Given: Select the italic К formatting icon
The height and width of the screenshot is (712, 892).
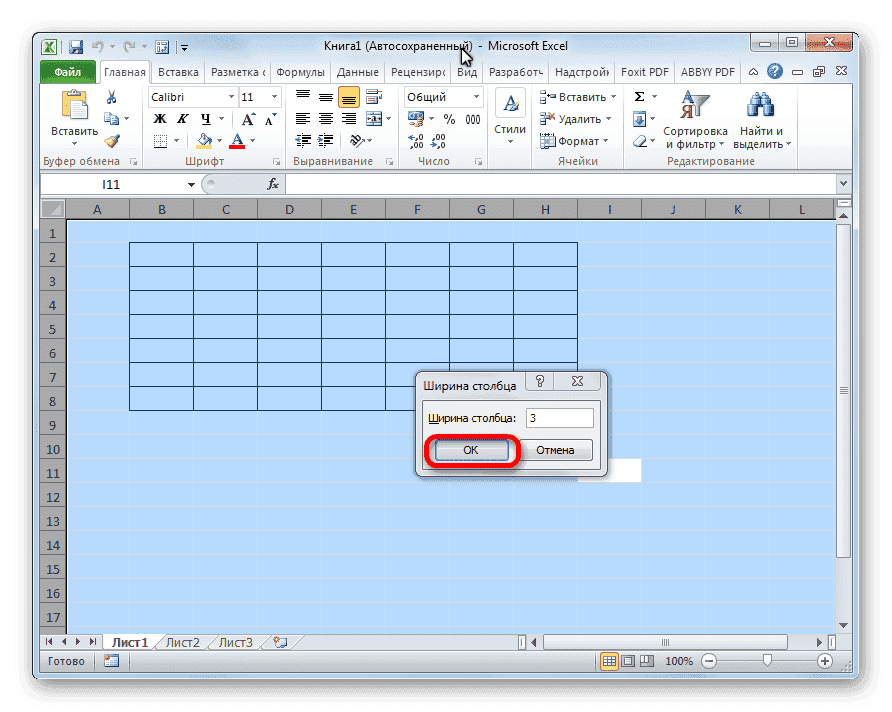Looking at the screenshot, I should tap(183, 118).
